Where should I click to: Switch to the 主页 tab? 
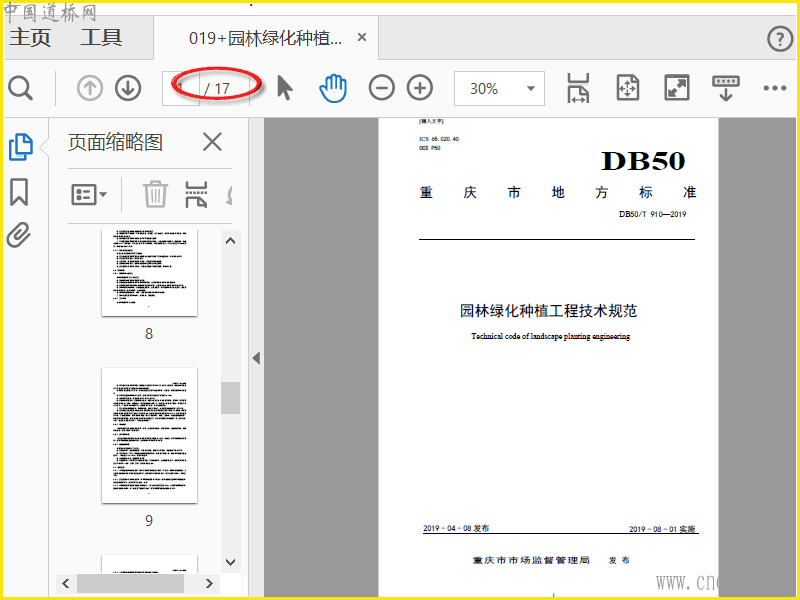30,38
